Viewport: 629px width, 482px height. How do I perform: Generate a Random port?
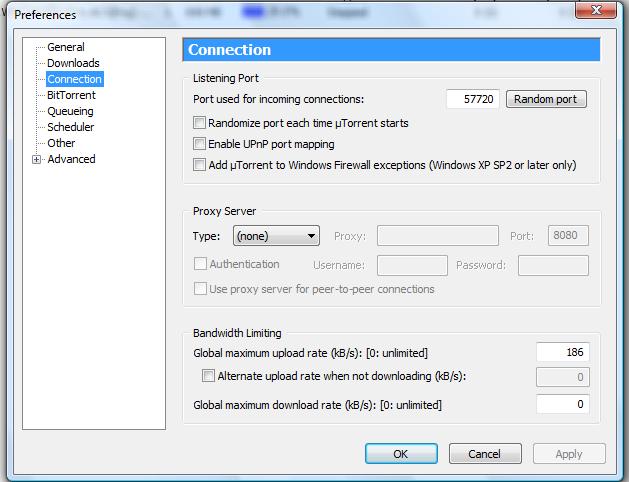coord(546,99)
